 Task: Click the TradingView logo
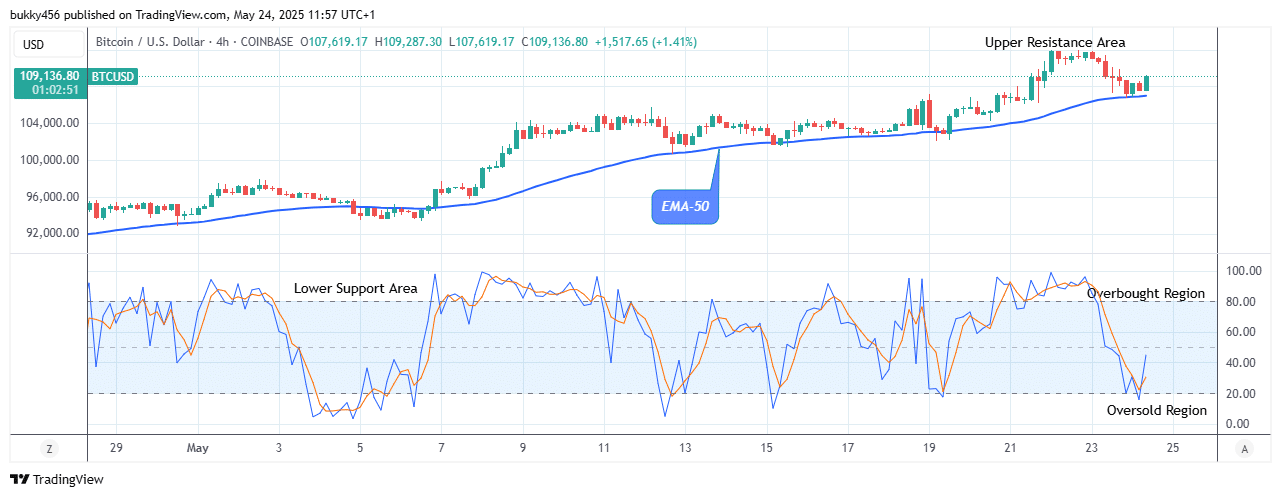coord(57,480)
